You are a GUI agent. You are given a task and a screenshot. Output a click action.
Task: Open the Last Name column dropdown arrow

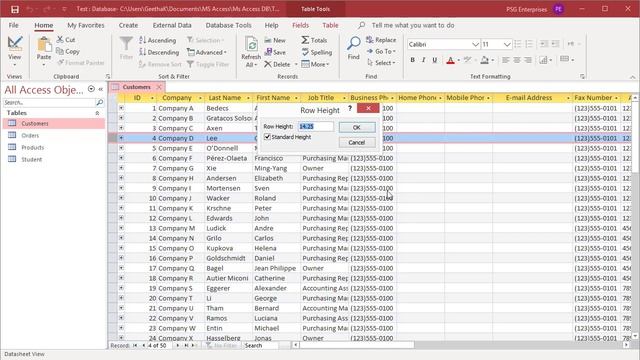(248, 98)
